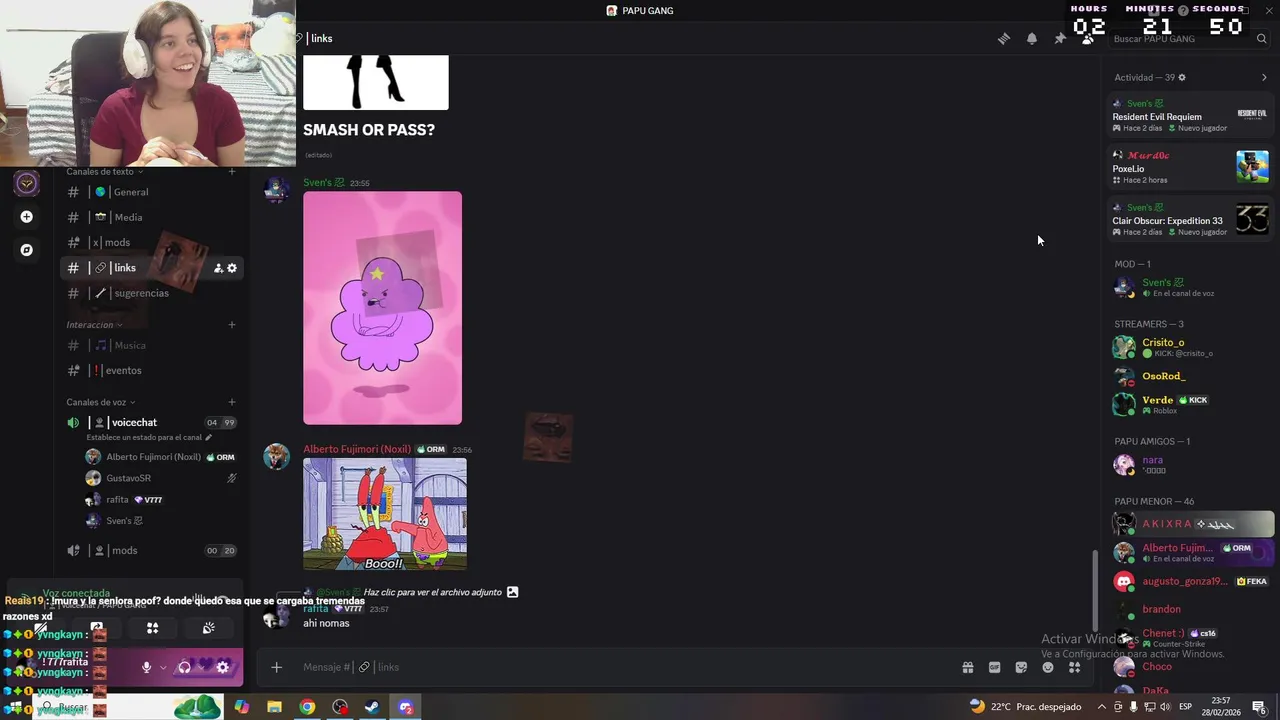Click invite icon on links channel
Viewport: 1280px width, 720px height.
(x=218, y=268)
